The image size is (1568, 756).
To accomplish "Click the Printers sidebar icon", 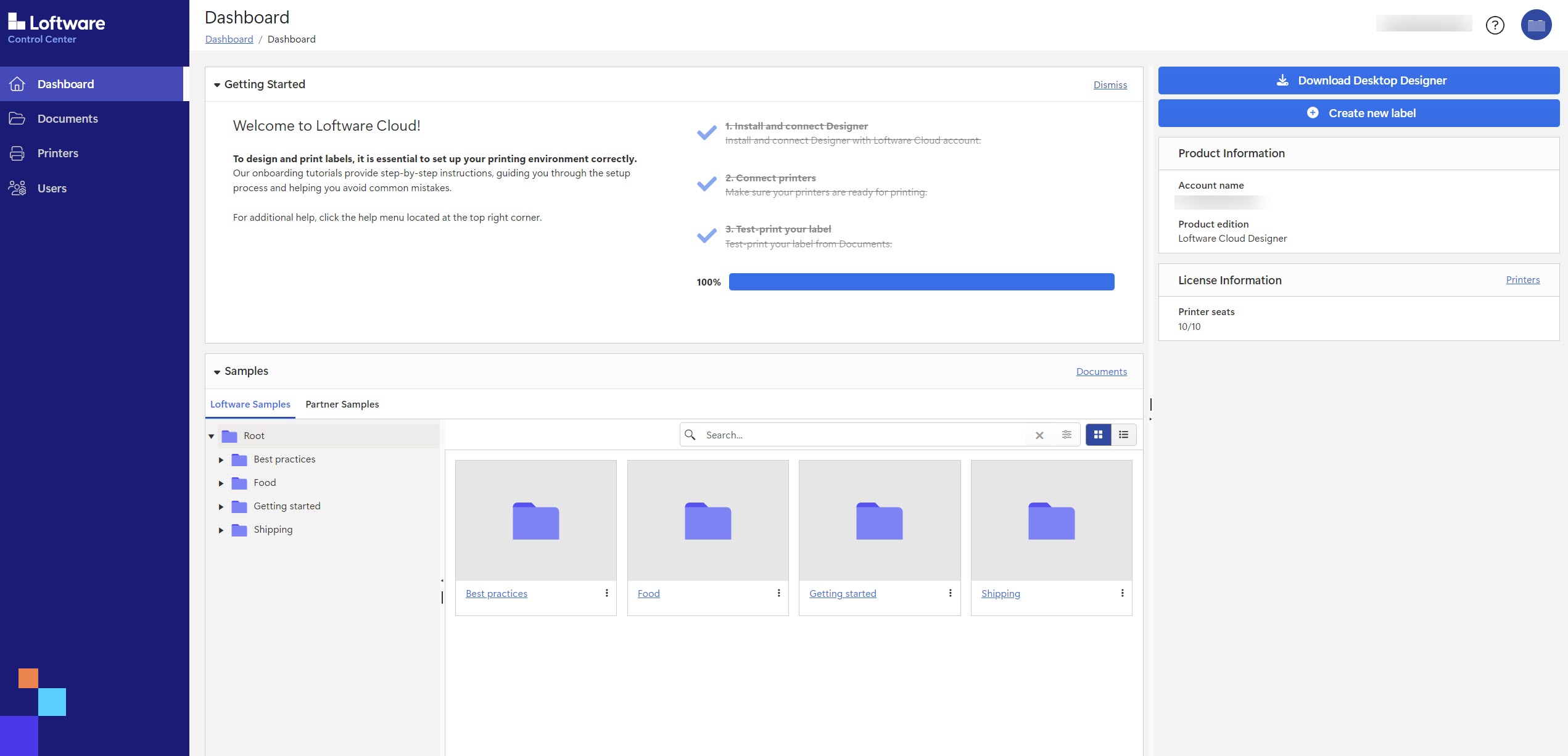I will tap(17, 154).
